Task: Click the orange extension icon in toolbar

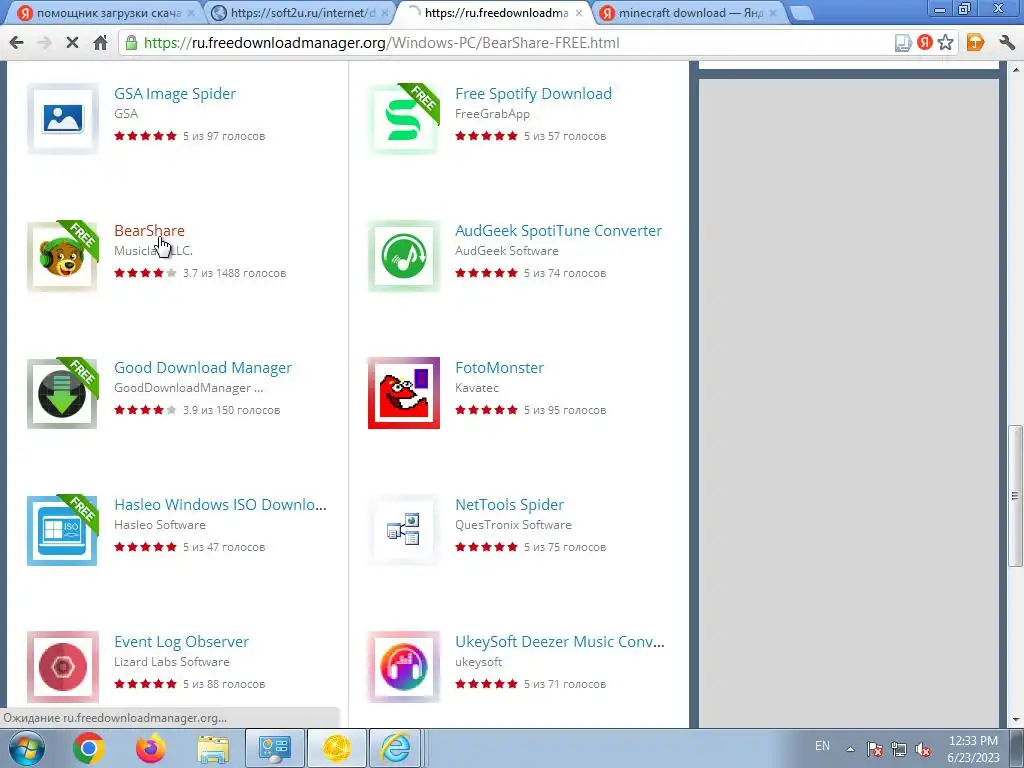Action: pyautogui.click(x=975, y=43)
